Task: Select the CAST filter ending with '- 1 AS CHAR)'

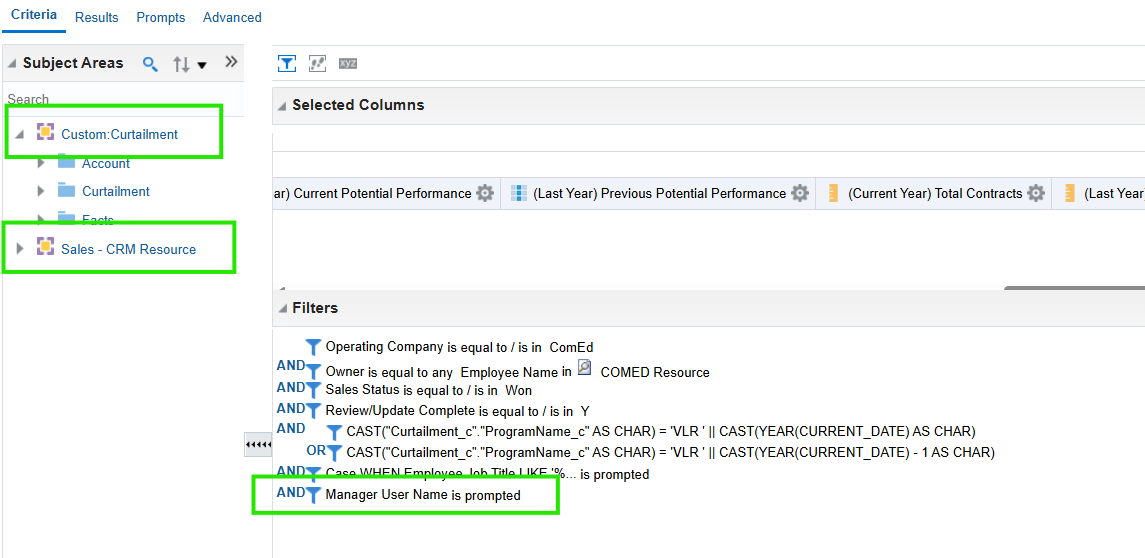Action: (x=670, y=453)
